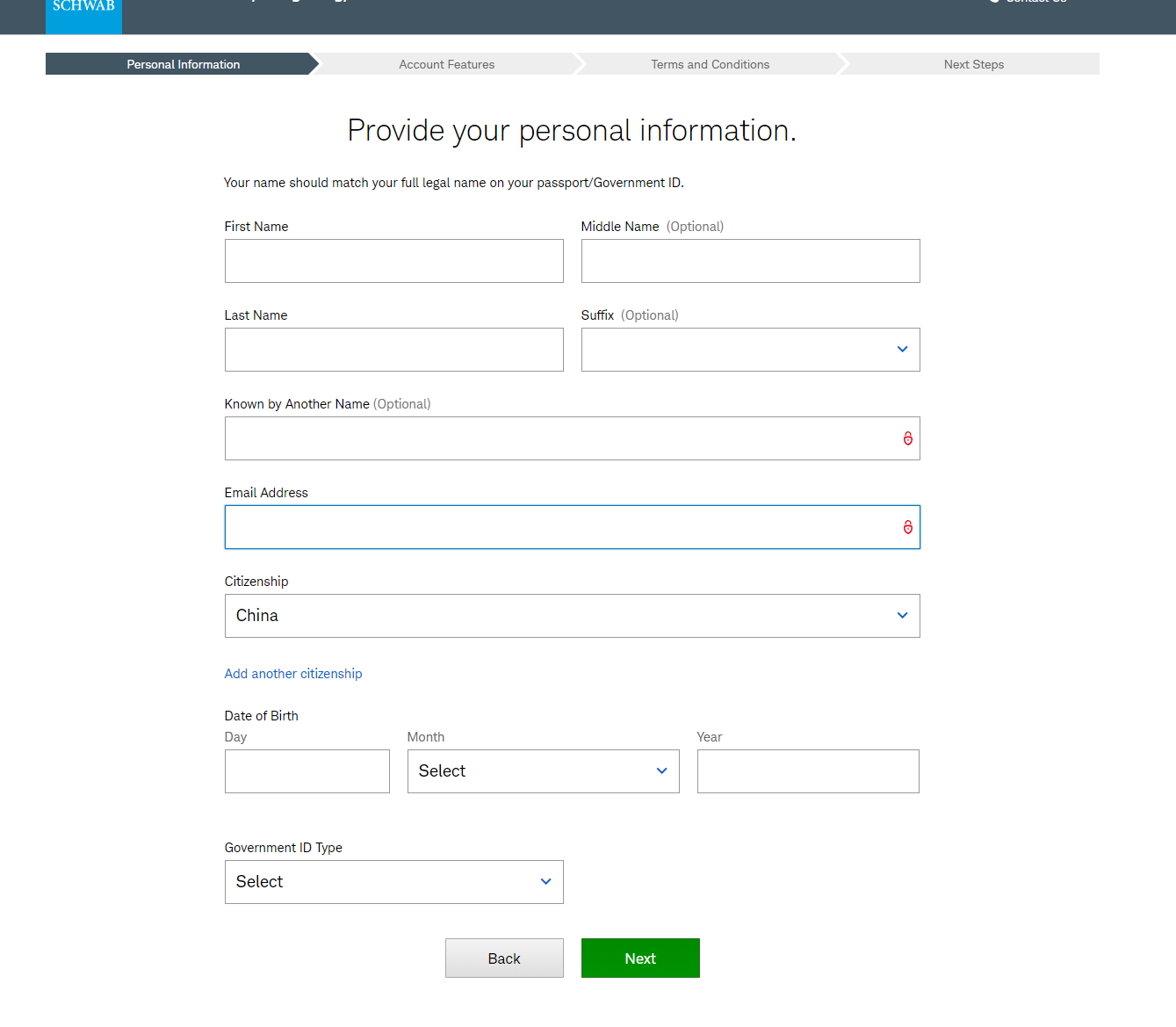Focus the Last Name field
This screenshot has width=1176, height=1027.
393,350
